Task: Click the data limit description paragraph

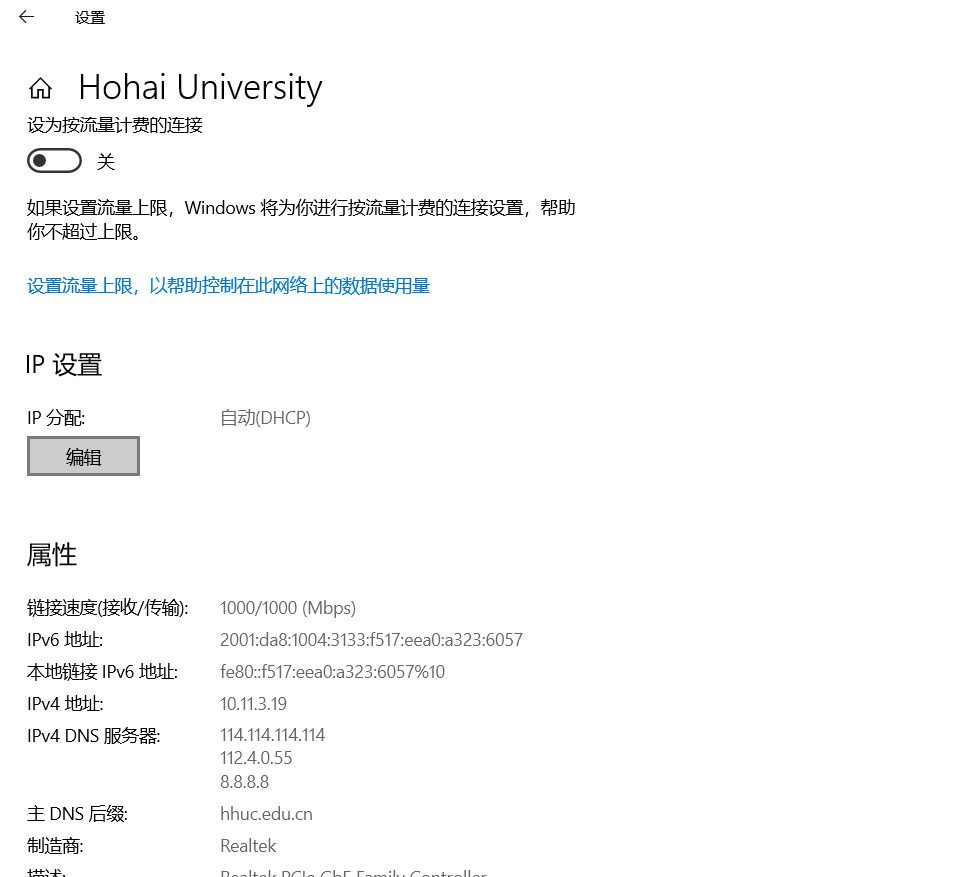Action: 301,219
